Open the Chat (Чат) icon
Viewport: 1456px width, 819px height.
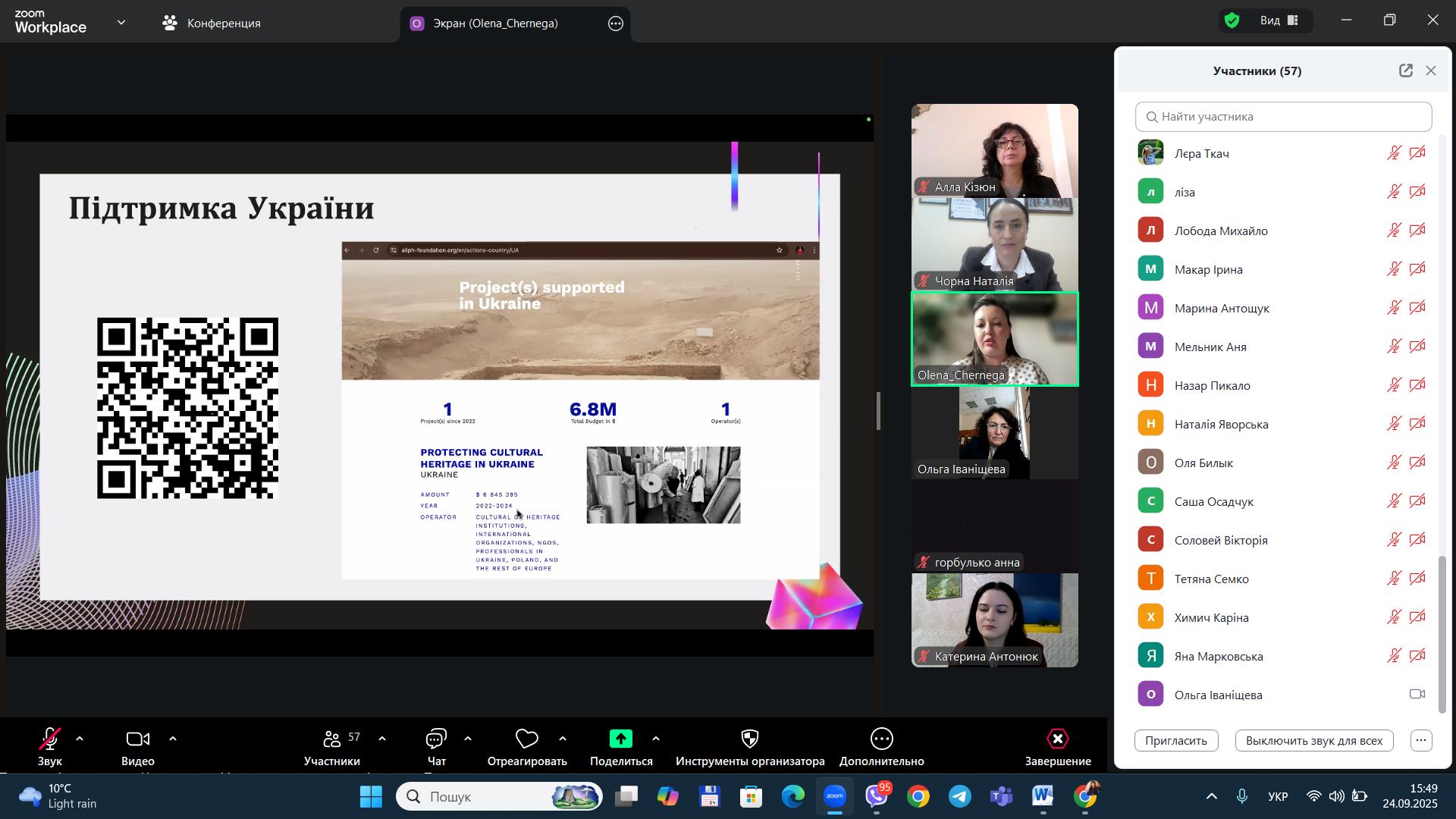tap(436, 739)
